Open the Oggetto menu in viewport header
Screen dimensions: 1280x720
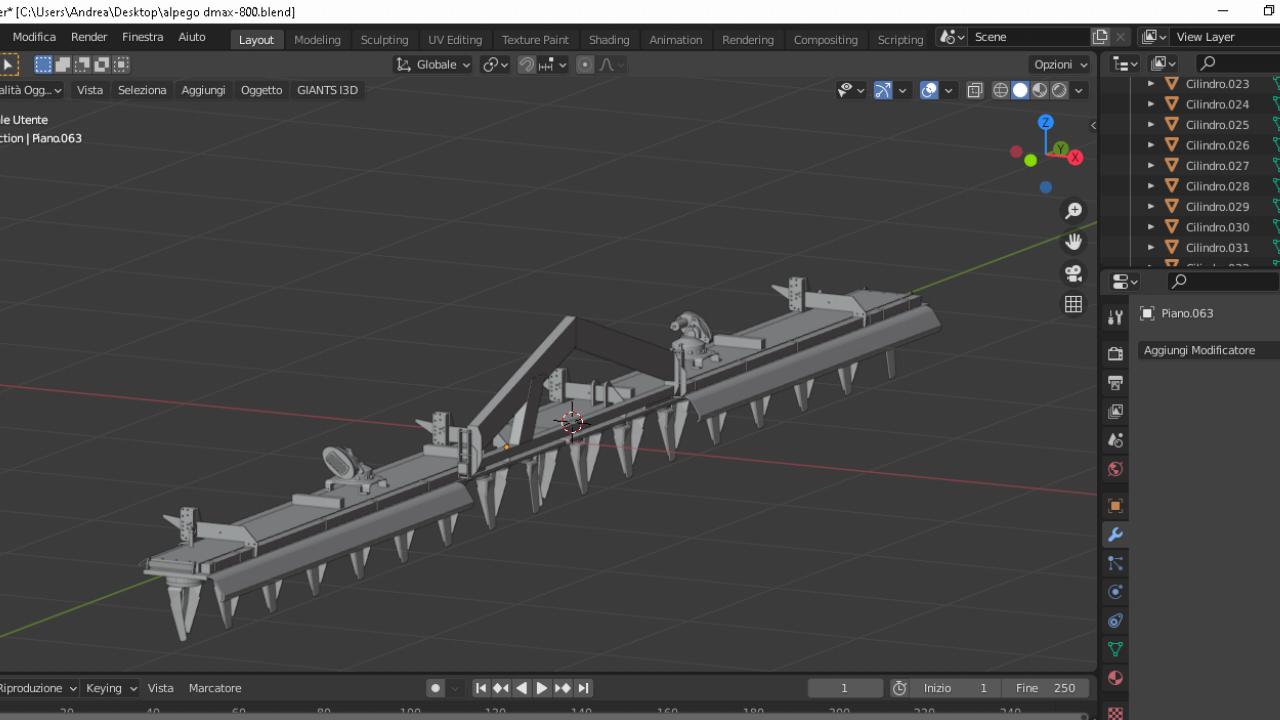pos(261,90)
